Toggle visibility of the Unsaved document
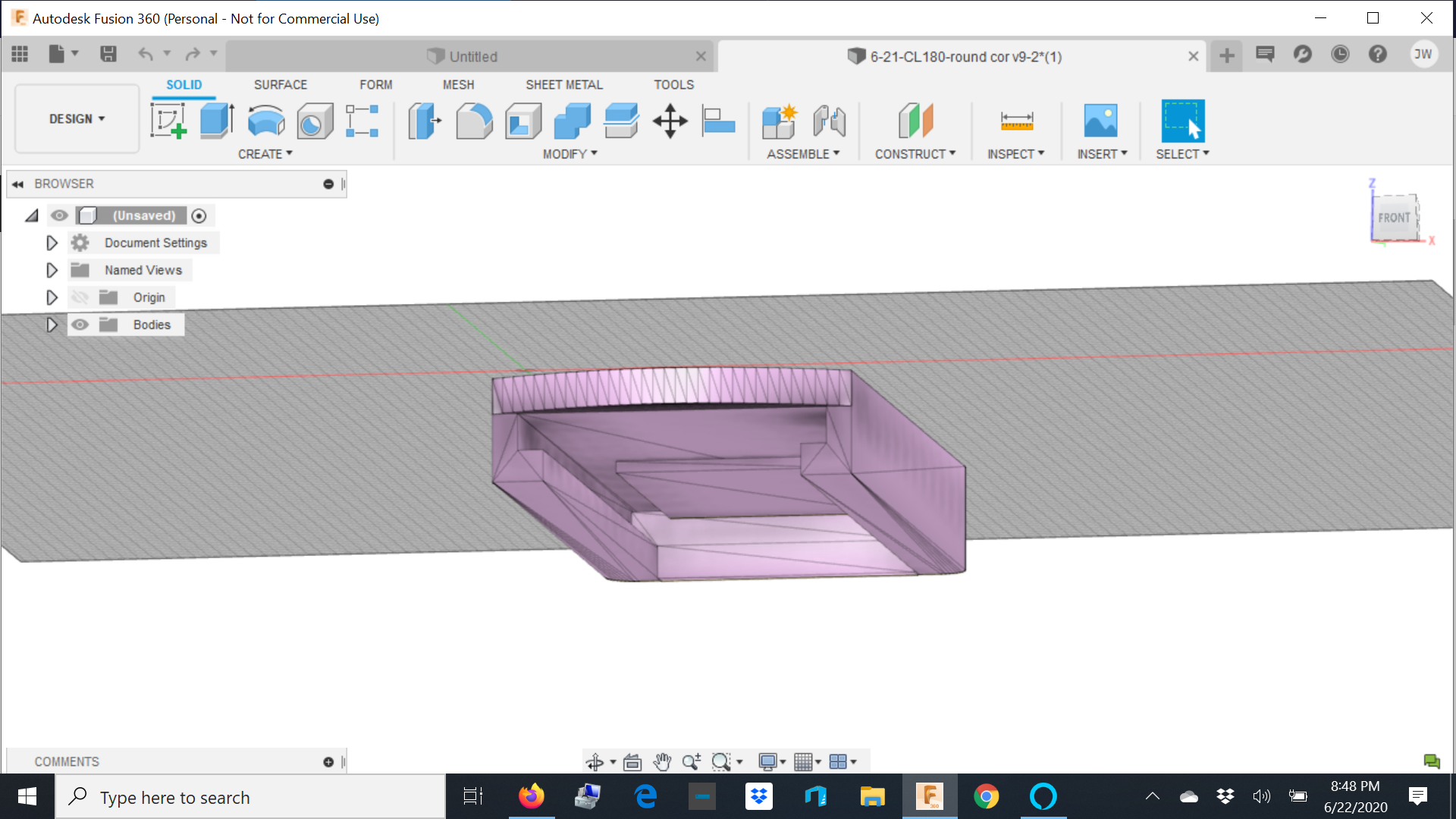Image resolution: width=1456 pixels, height=819 pixels. [60, 215]
